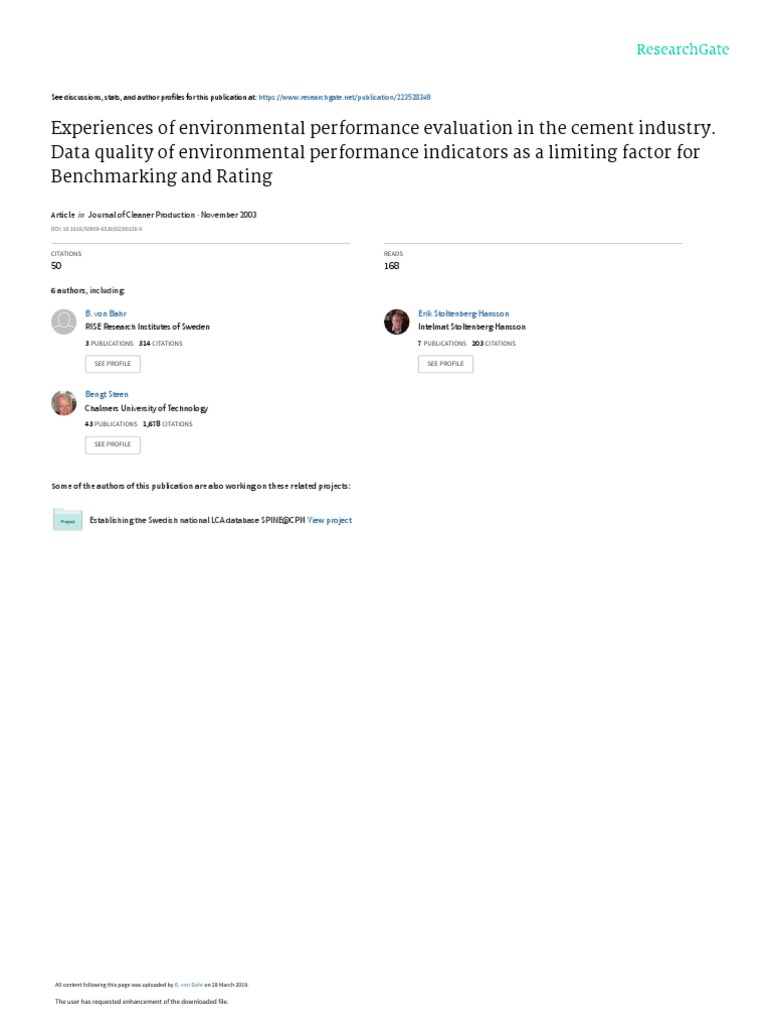Open the researchgate.net publication URL
The width and height of the screenshot is (768, 1024).
344,97
